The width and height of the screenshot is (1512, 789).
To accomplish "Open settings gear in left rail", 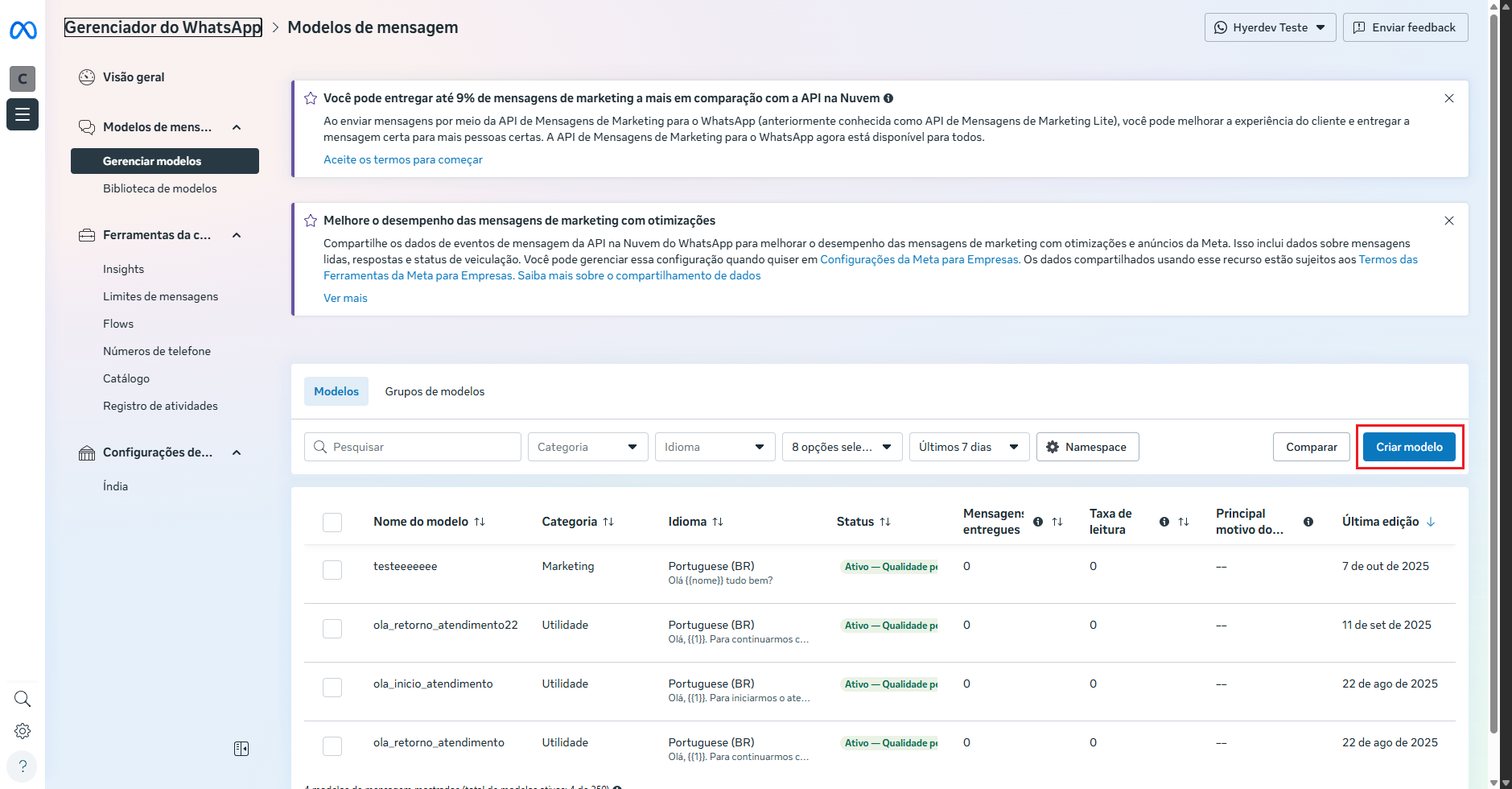I will coord(23,731).
